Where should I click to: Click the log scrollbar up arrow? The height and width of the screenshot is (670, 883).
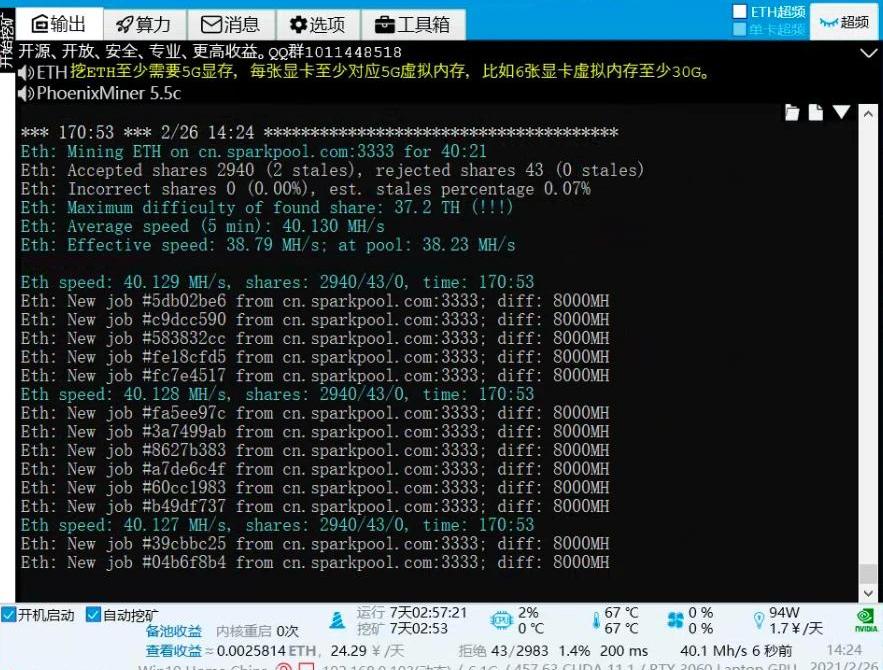(x=868, y=114)
